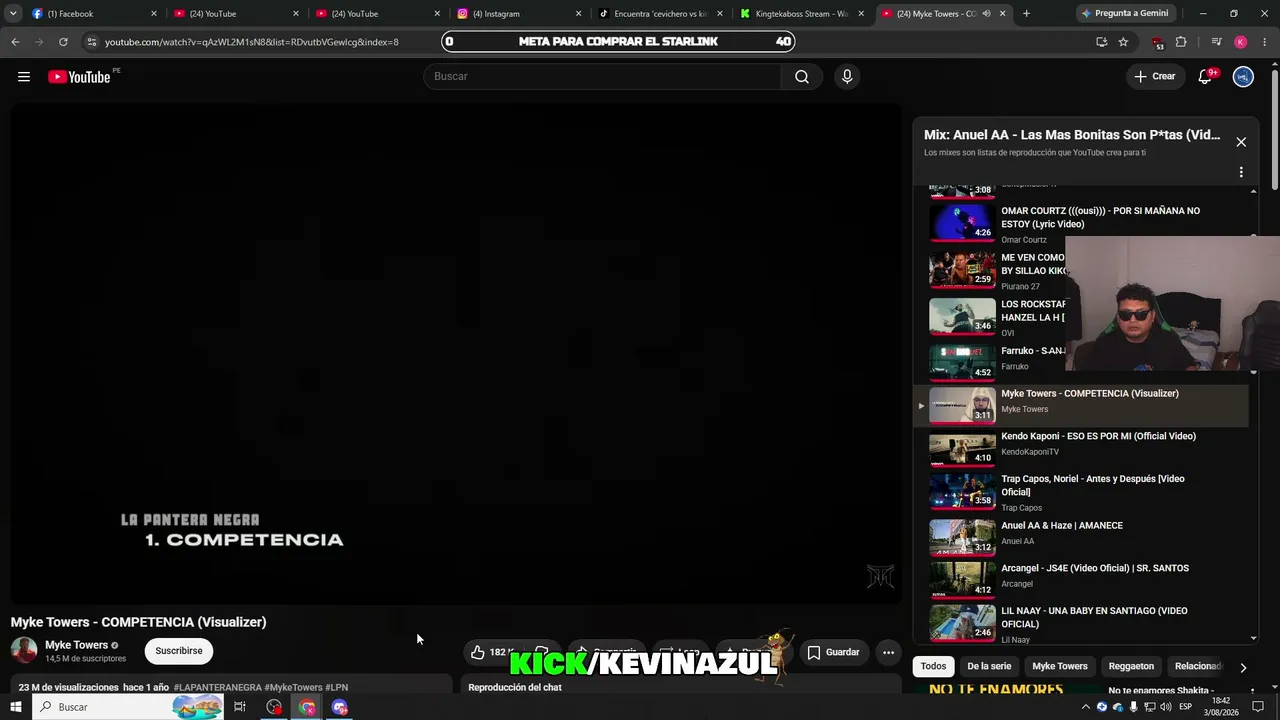This screenshot has width=1280, height=720.
Task: Open the Chrome profile avatar
Action: point(1240,42)
